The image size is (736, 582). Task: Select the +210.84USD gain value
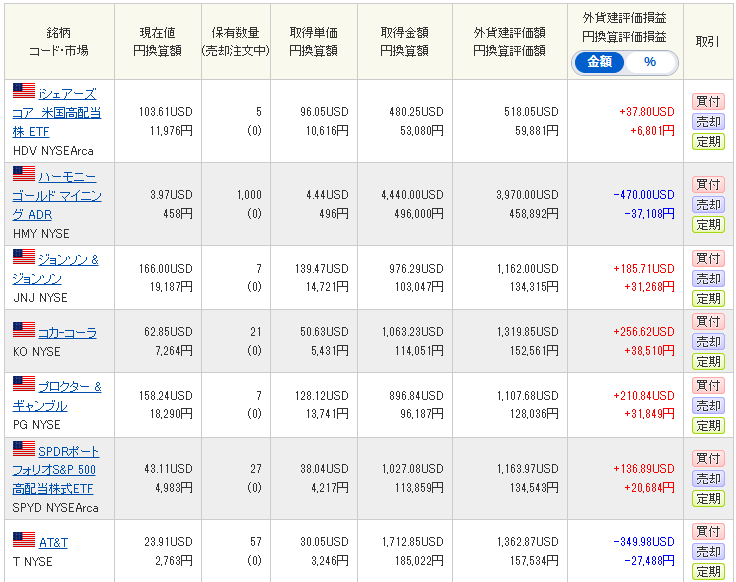[644, 396]
